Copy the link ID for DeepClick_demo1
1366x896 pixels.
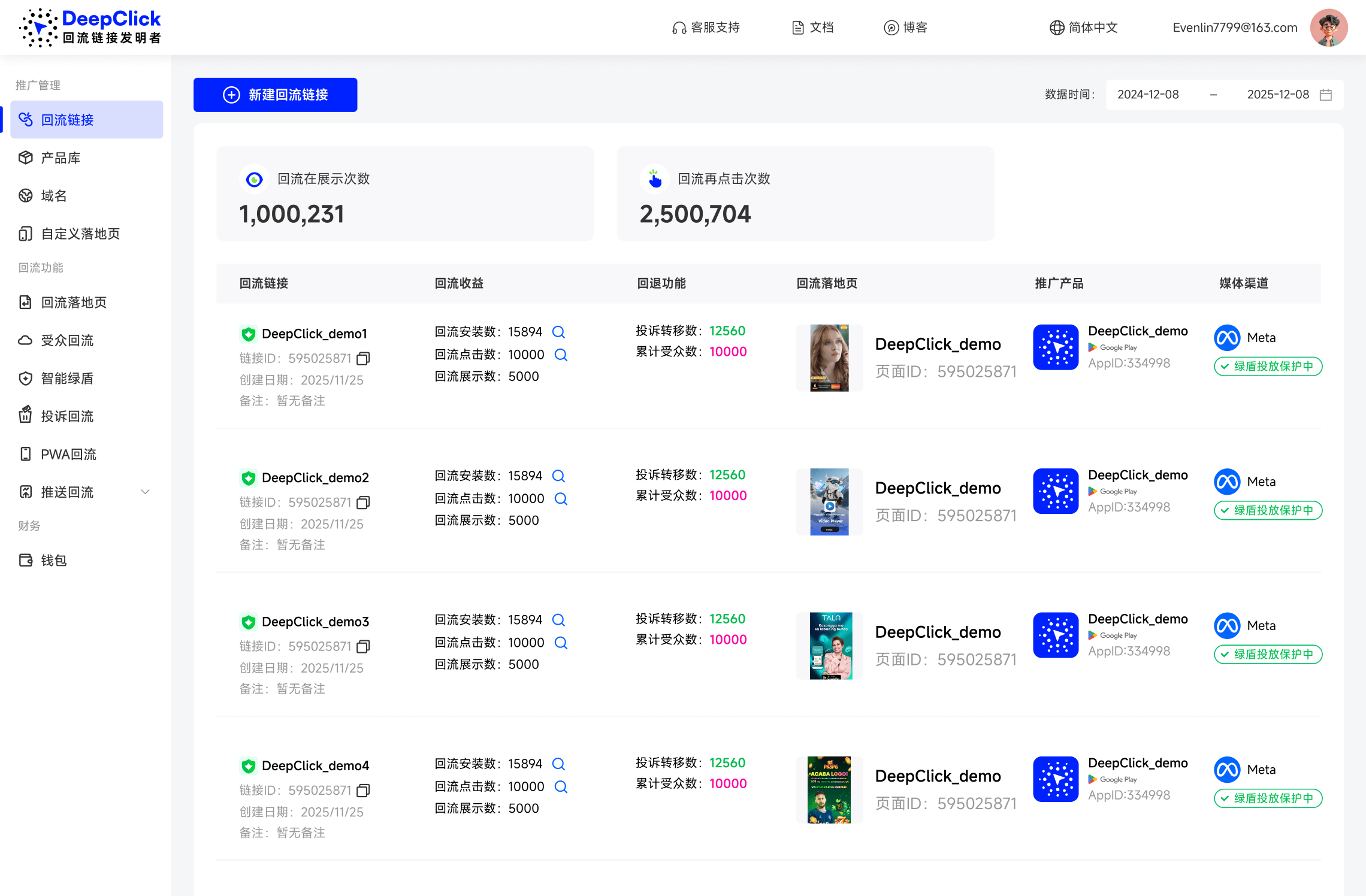coord(364,358)
